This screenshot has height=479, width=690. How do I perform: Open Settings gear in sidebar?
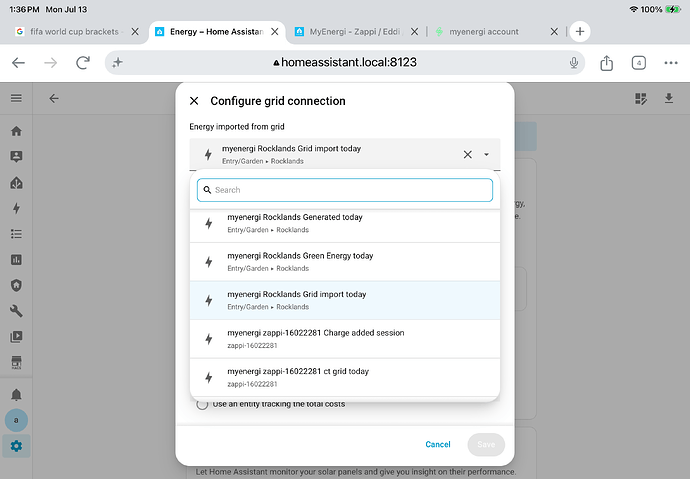(x=16, y=446)
